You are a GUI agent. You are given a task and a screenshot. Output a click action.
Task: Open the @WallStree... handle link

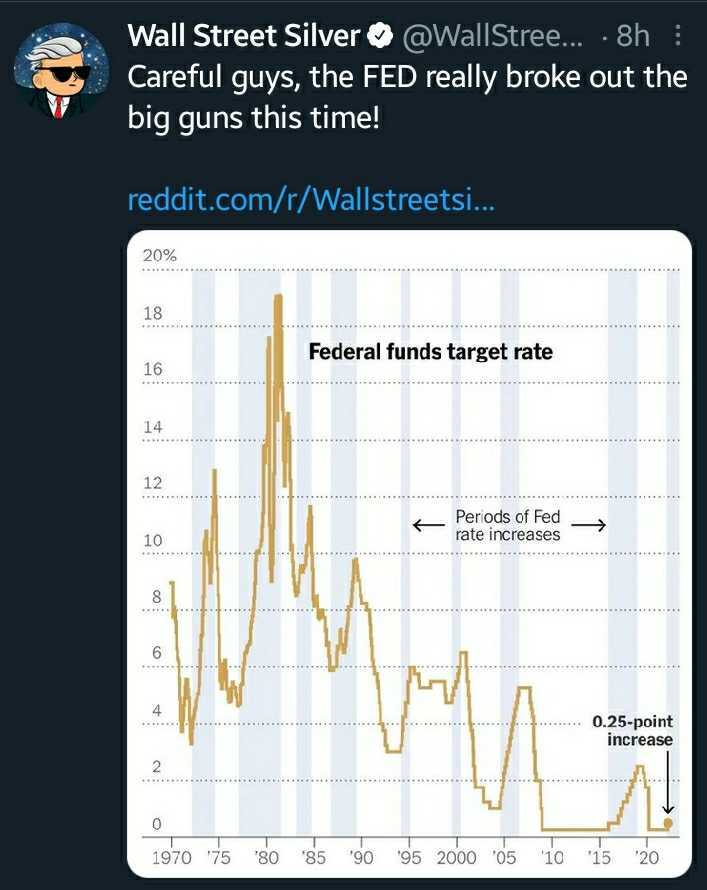click(490, 37)
